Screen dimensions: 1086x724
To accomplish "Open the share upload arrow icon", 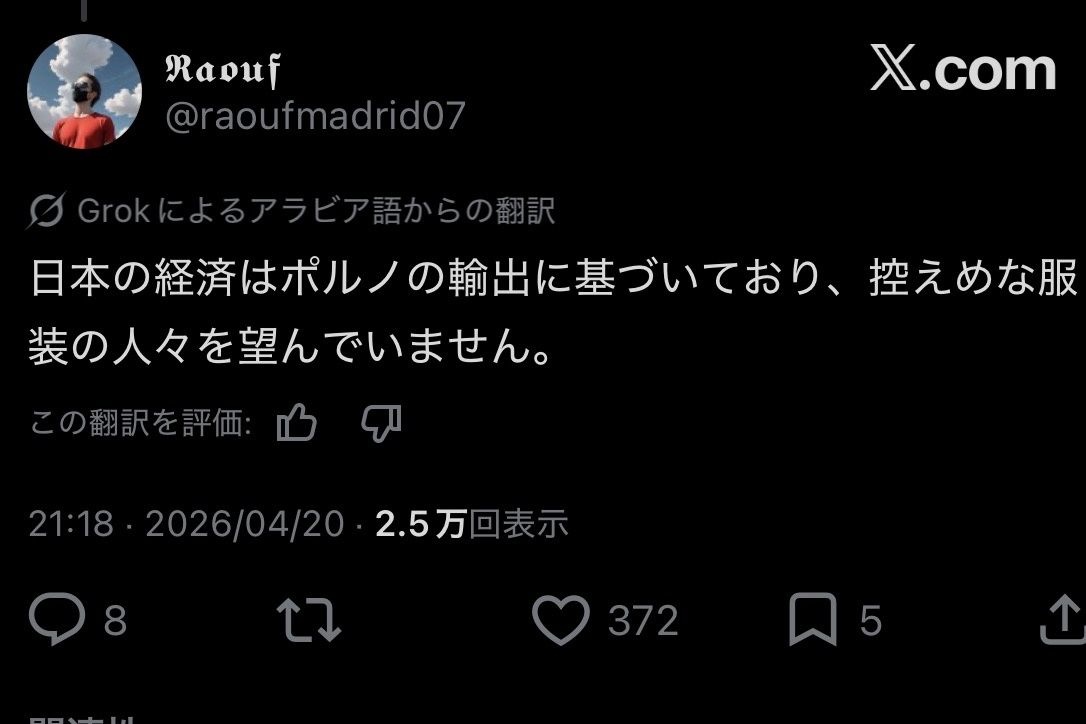I will 1063,621.
